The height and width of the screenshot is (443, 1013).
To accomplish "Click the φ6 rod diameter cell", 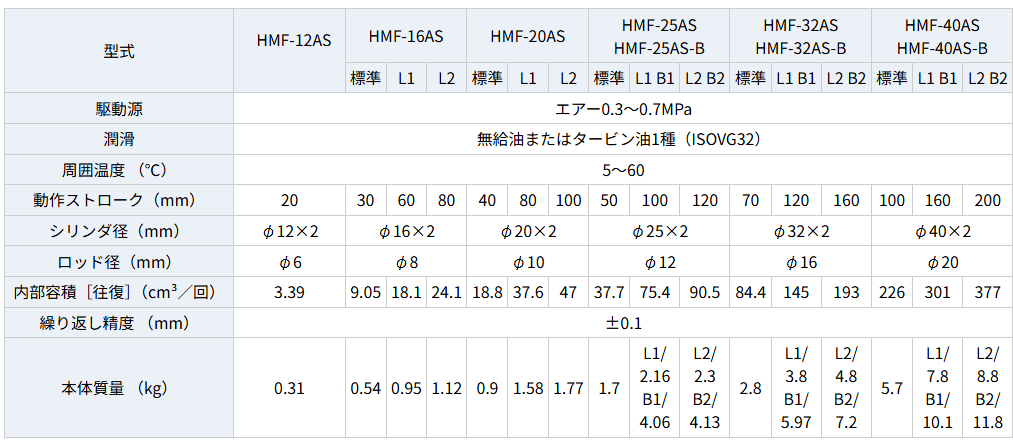I will click(289, 262).
